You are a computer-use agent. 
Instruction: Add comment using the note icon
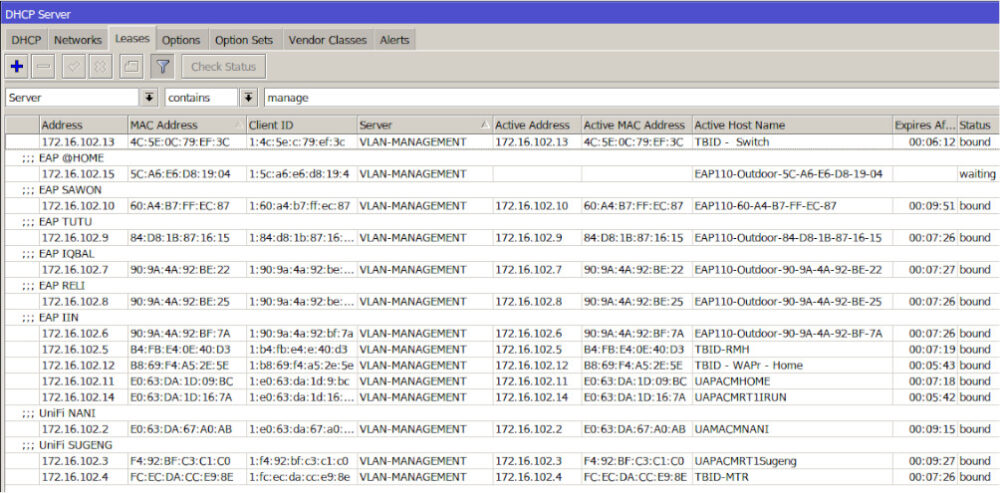[131, 66]
